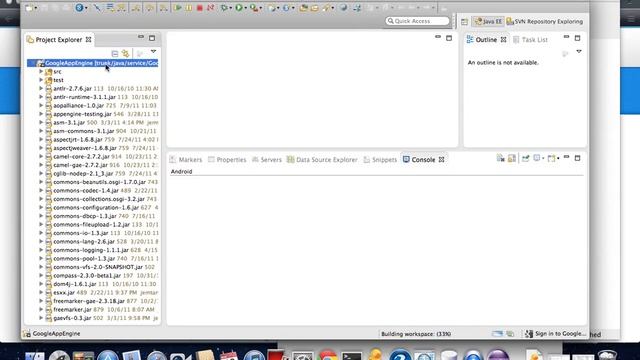Click the blue Google services toolbar icon

tap(80, 7)
